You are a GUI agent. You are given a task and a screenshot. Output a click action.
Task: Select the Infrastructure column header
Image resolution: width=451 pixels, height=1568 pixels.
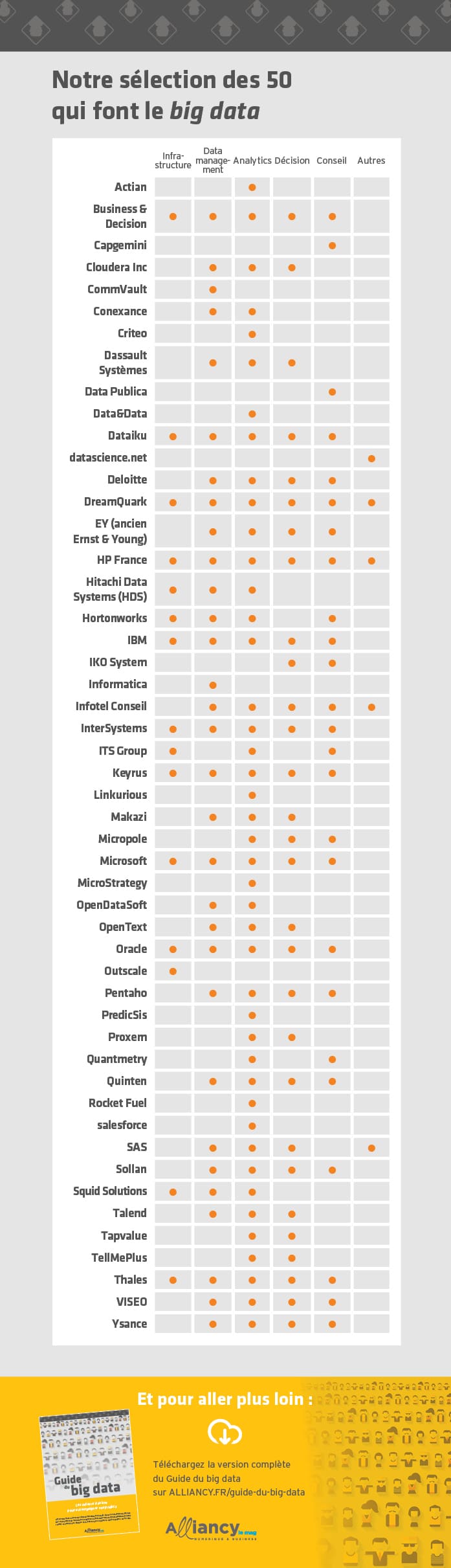pos(173,161)
